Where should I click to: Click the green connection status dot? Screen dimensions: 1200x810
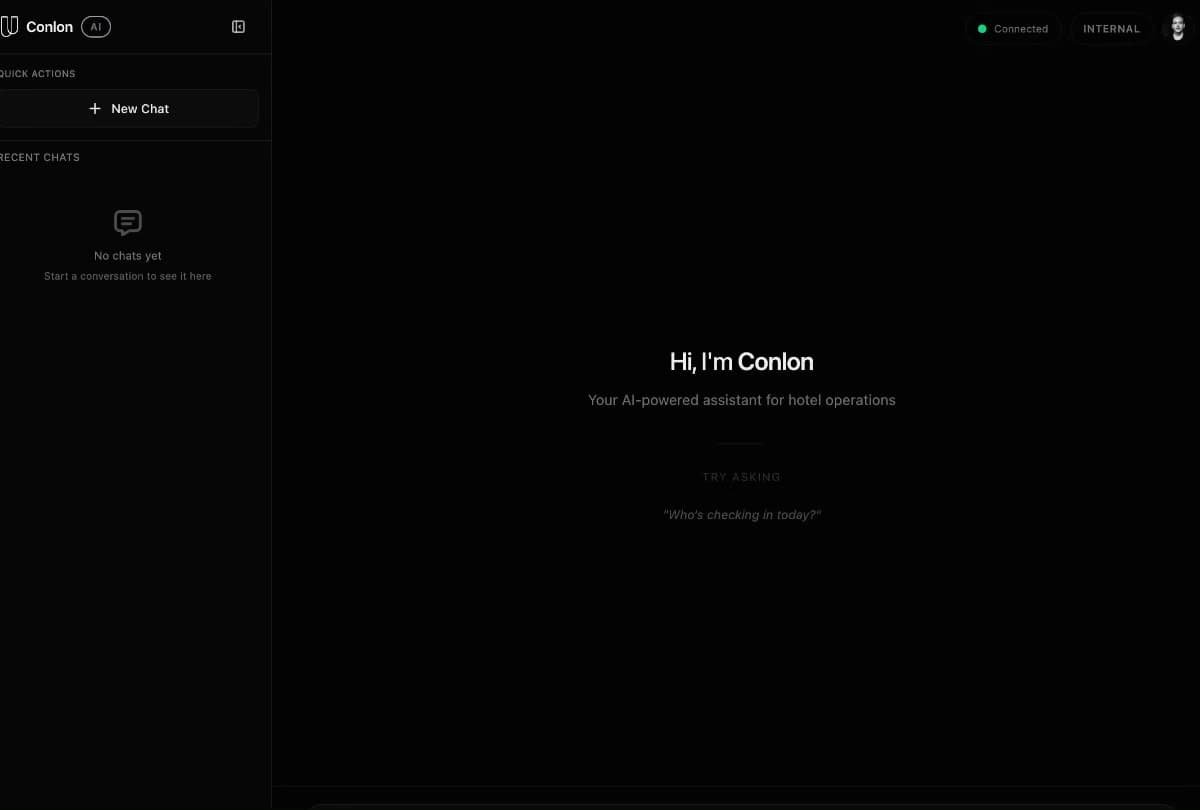click(982, 29)
